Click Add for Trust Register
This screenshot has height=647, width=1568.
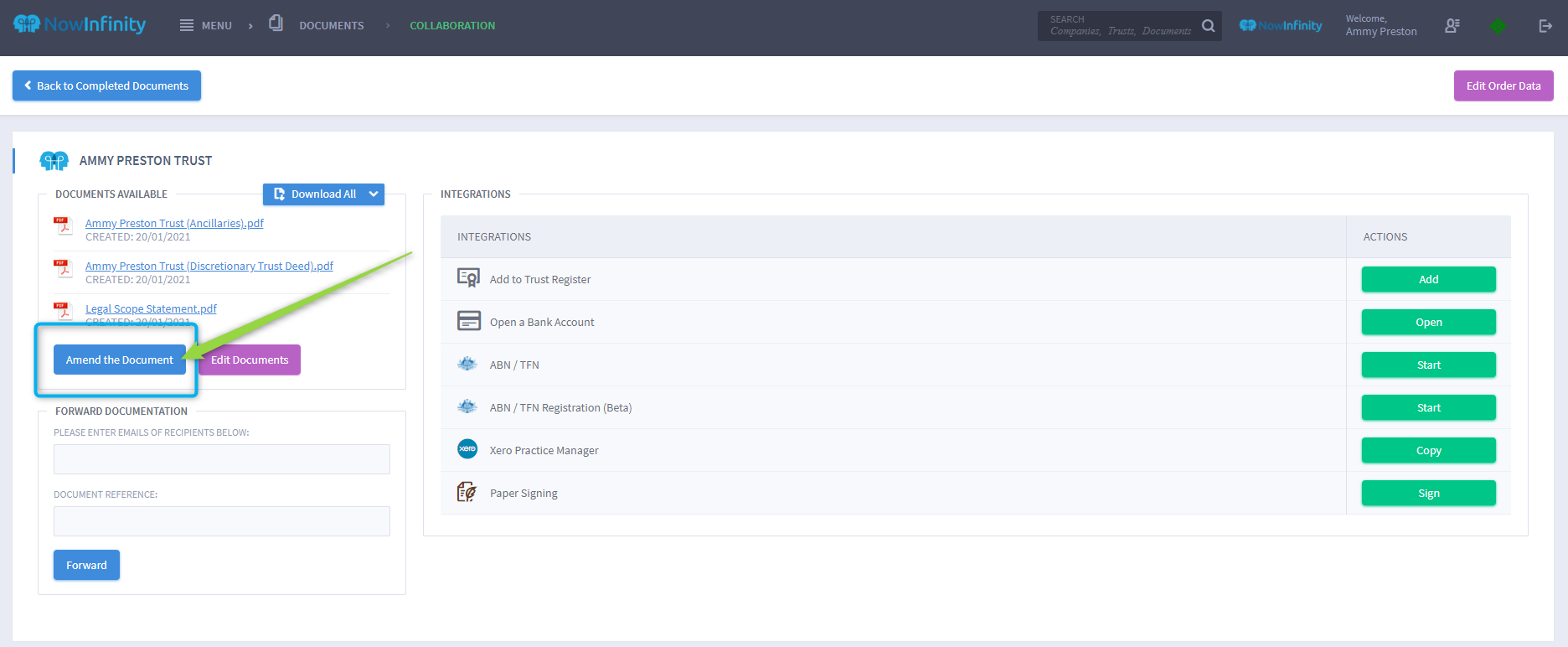pos(1428,279)
